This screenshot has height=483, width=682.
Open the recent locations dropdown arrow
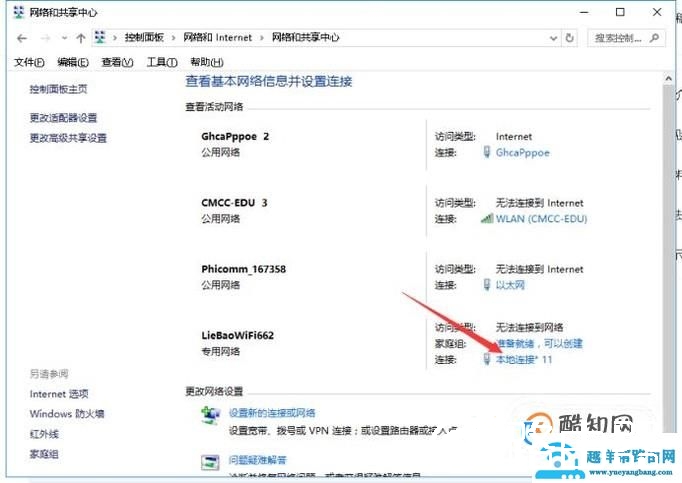pyautogui.click(x=64, y=38)
